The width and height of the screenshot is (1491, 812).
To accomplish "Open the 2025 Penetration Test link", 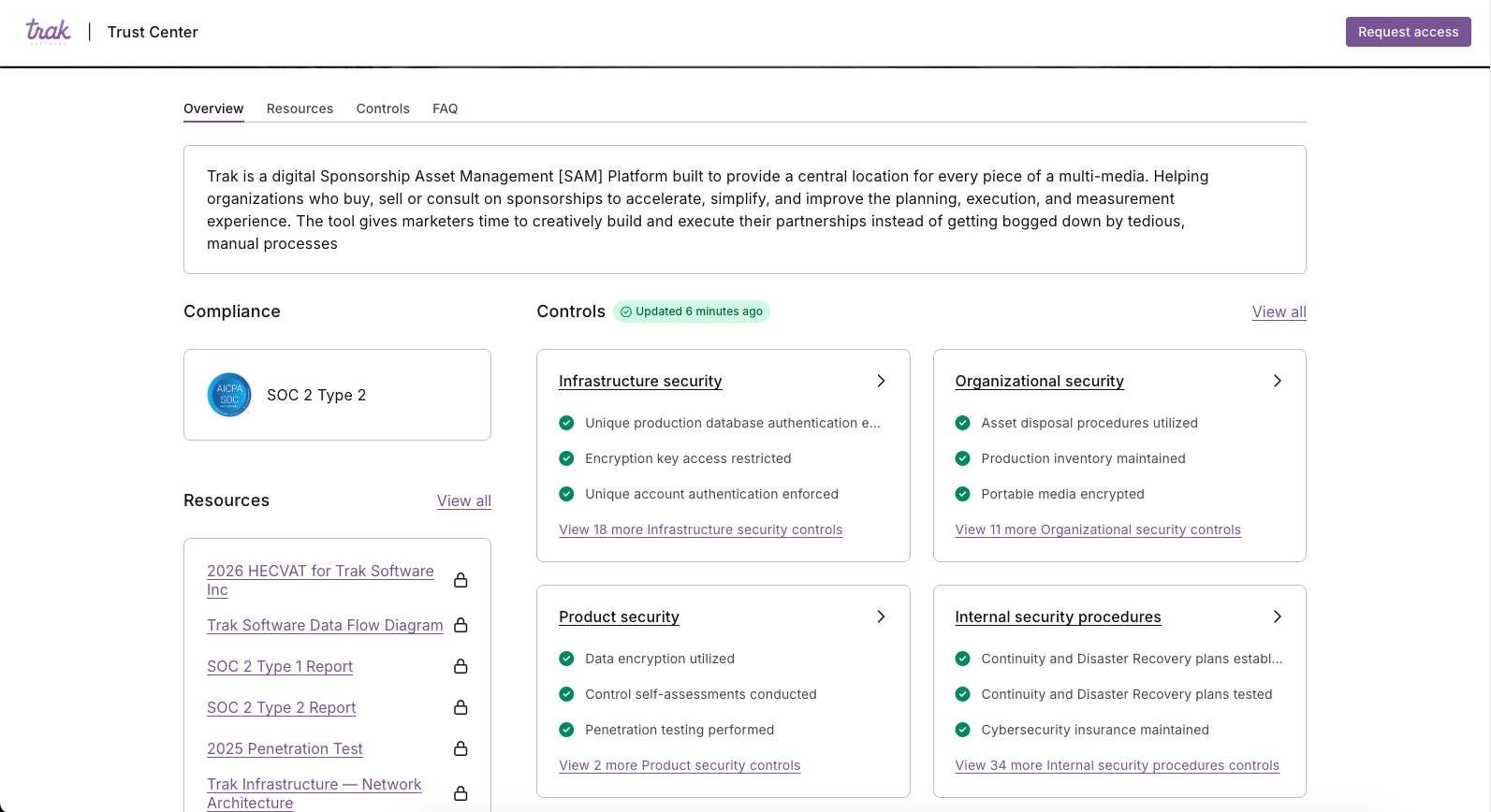I will click(x=285, y=748).
